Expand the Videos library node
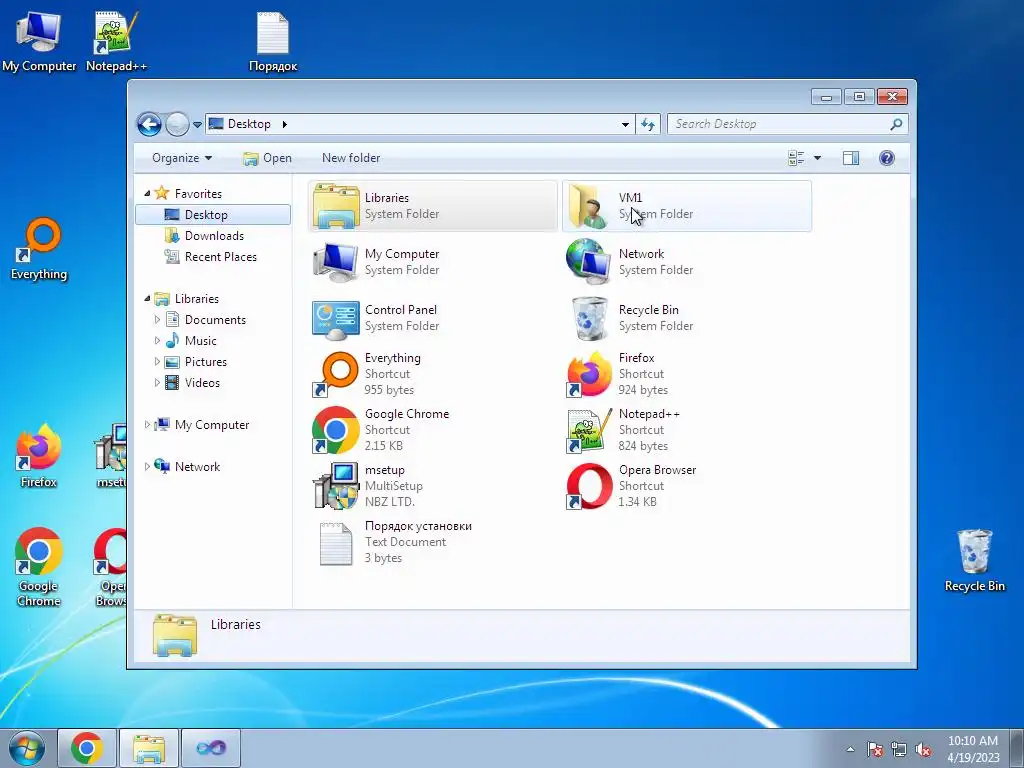The image size is (1024, 768). click(157, 383)
